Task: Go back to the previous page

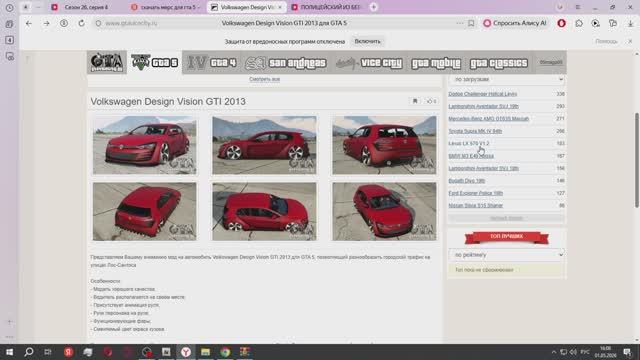Action: click(29, 24)
